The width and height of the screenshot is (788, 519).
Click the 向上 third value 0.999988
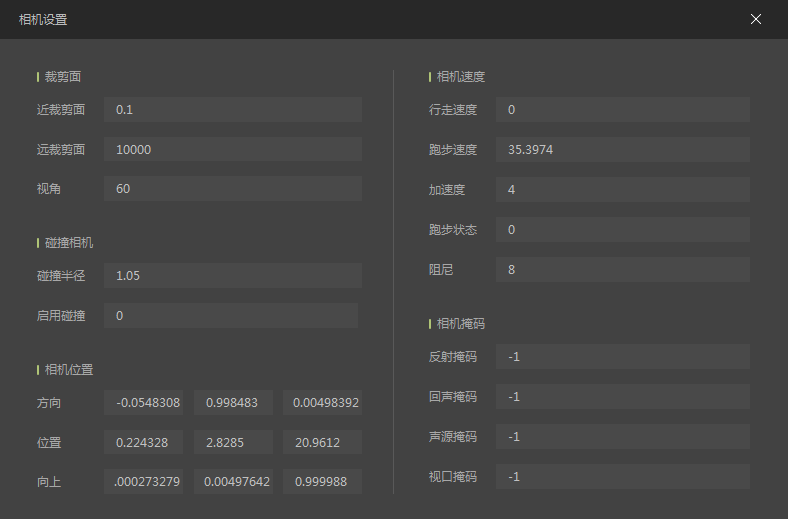[322, 482]
